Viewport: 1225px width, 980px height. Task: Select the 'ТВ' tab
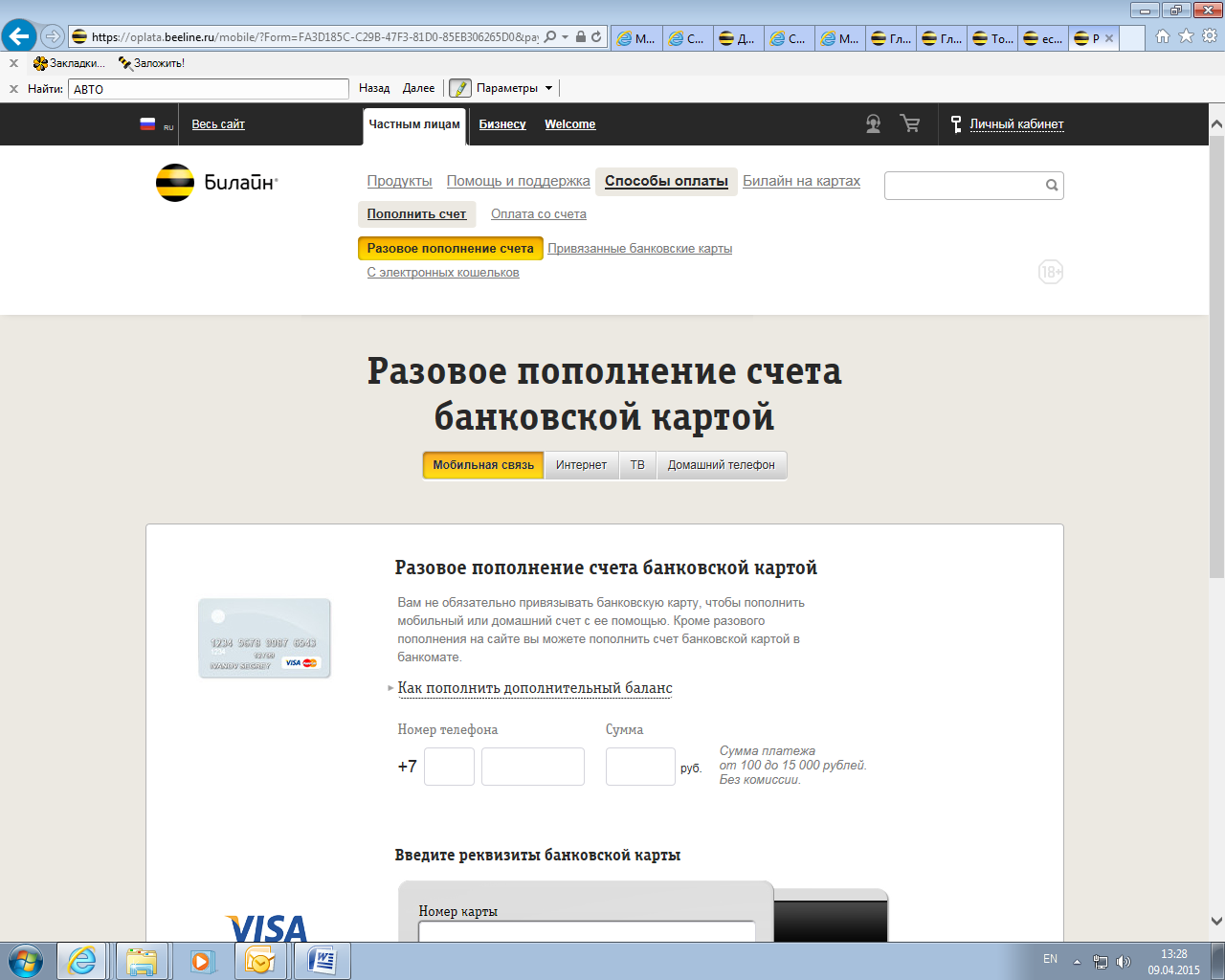pyautogui.click(x=637, y=465)
